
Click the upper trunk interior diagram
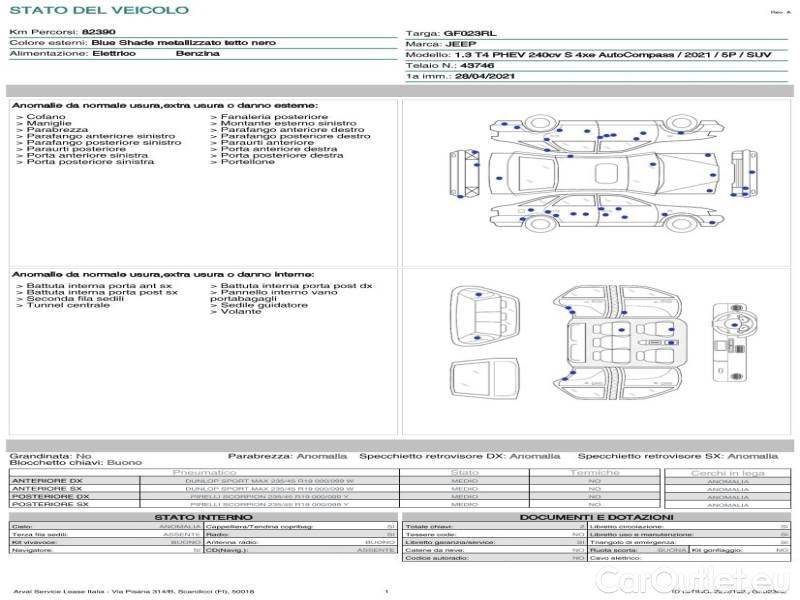[x=485, y=317]
